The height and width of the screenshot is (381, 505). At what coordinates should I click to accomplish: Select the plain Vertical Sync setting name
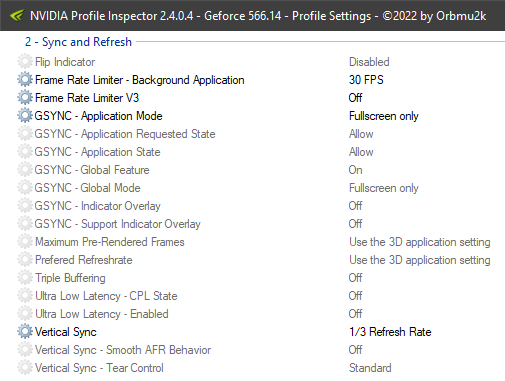pyautogui.click(x=66, y=332)
